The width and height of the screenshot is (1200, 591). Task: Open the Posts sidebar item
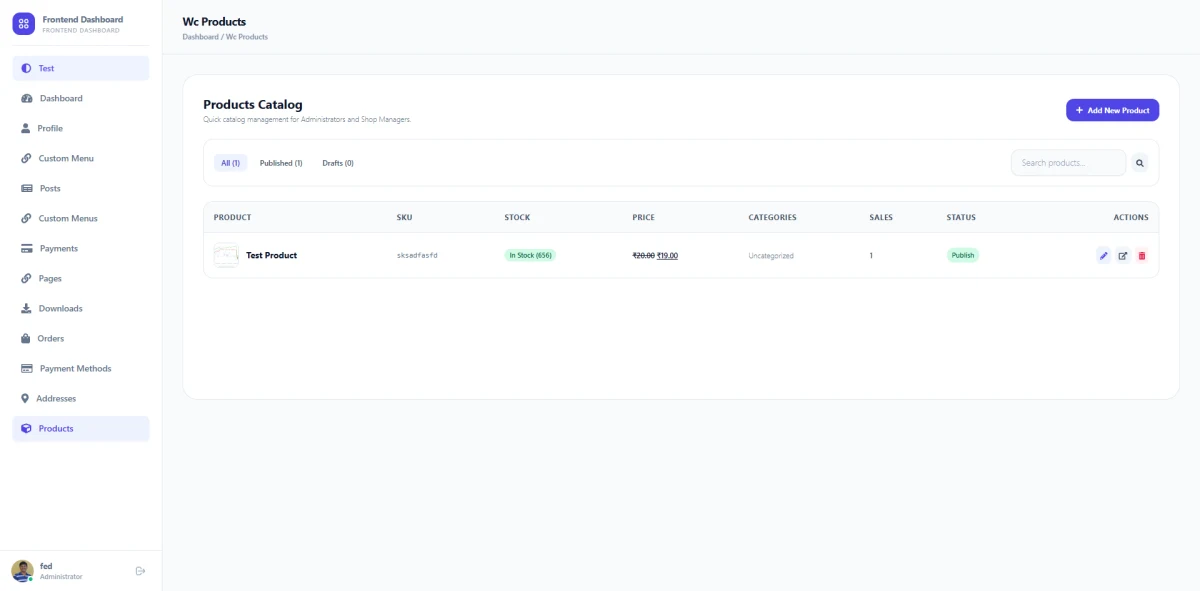[80, 188]
